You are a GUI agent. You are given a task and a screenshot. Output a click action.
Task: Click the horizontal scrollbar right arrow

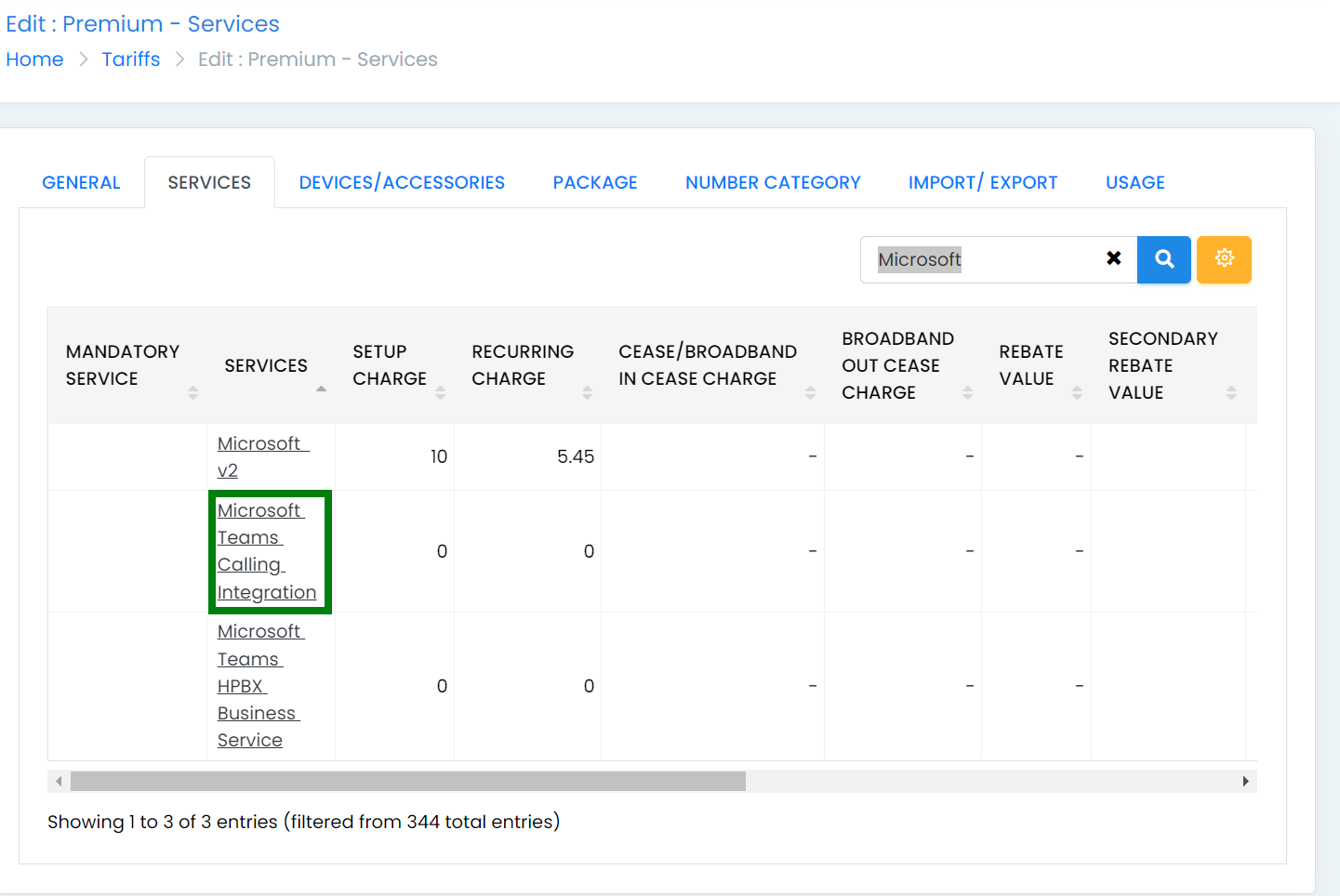(1245, 781)
